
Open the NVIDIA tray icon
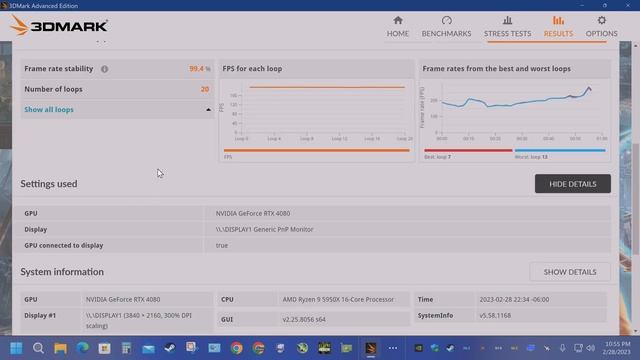[x=419, y=348]
